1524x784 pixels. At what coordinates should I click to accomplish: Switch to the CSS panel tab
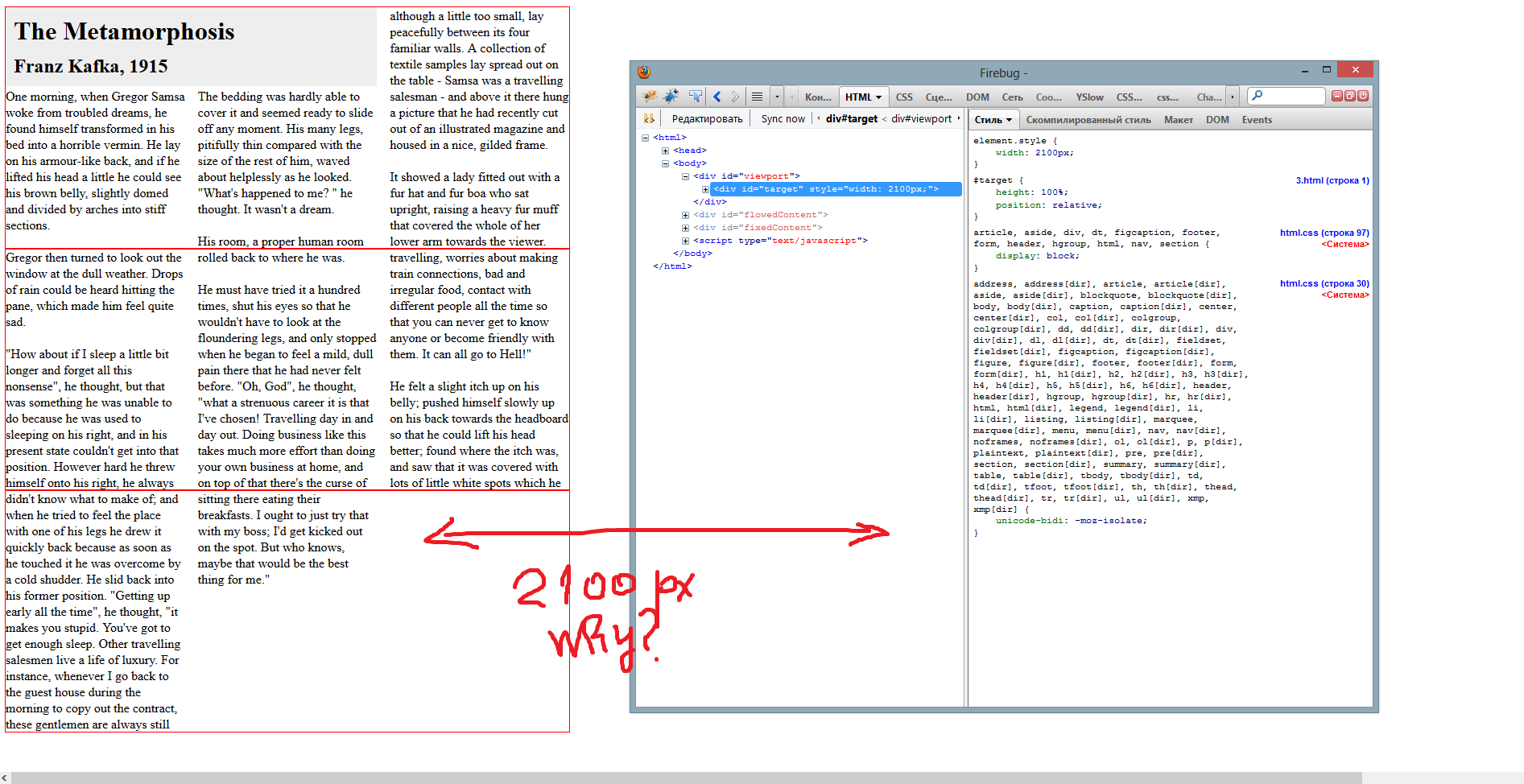tap(904, 97)
